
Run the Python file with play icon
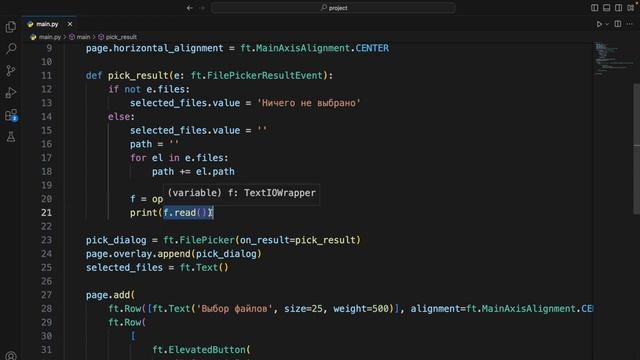[599, 24]
